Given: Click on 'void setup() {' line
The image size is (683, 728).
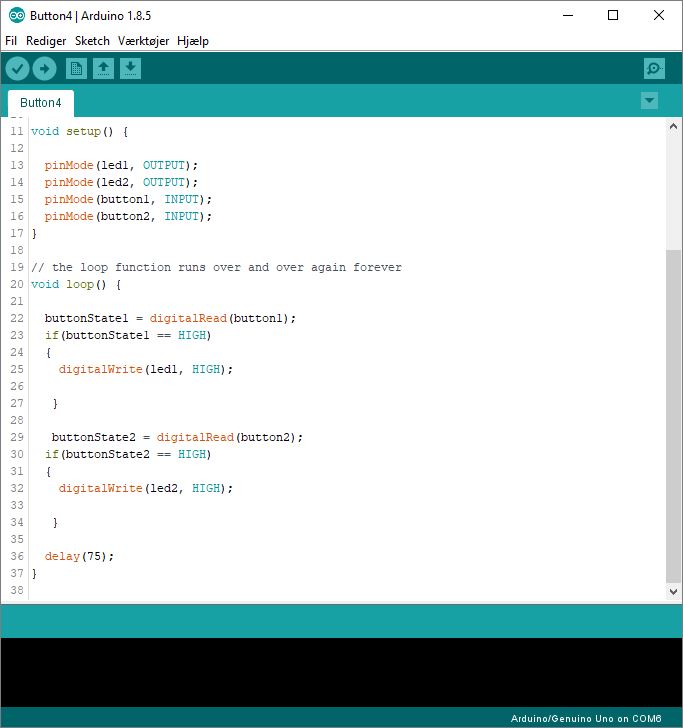Looking at the screenshot, I should [79, 131].
